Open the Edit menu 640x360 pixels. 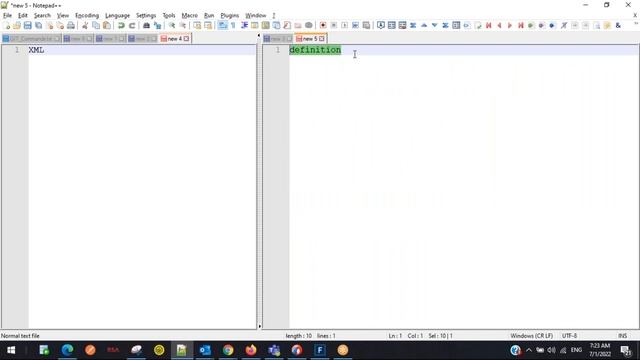22,15
